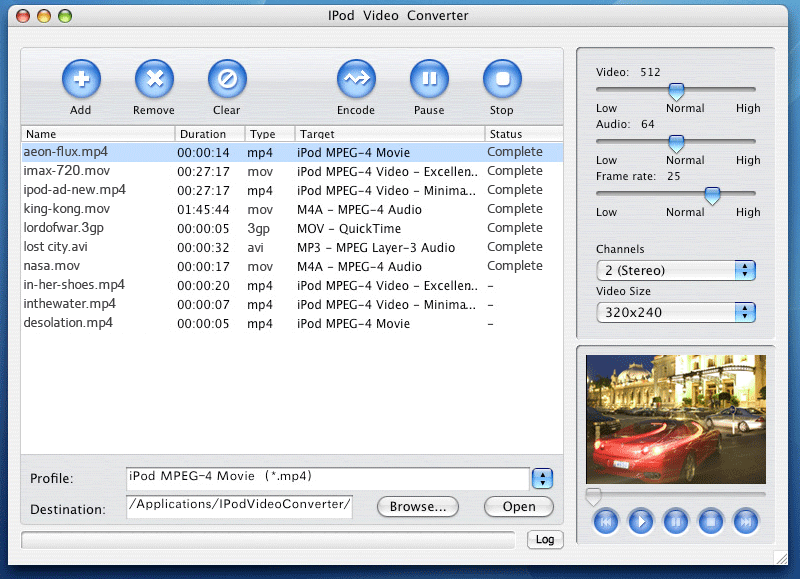Play the video preview
The image size is (800, 579).
640,521
